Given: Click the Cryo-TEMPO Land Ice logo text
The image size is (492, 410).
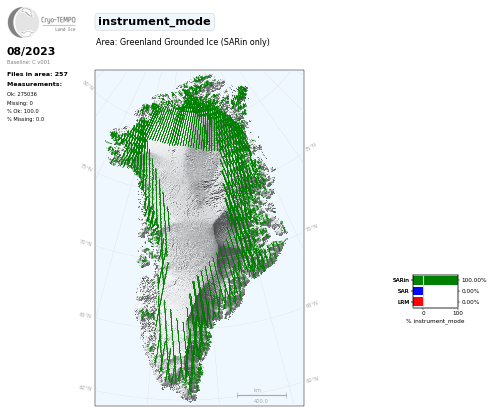Looking at the screenshot, I should (x=58, y=24).
